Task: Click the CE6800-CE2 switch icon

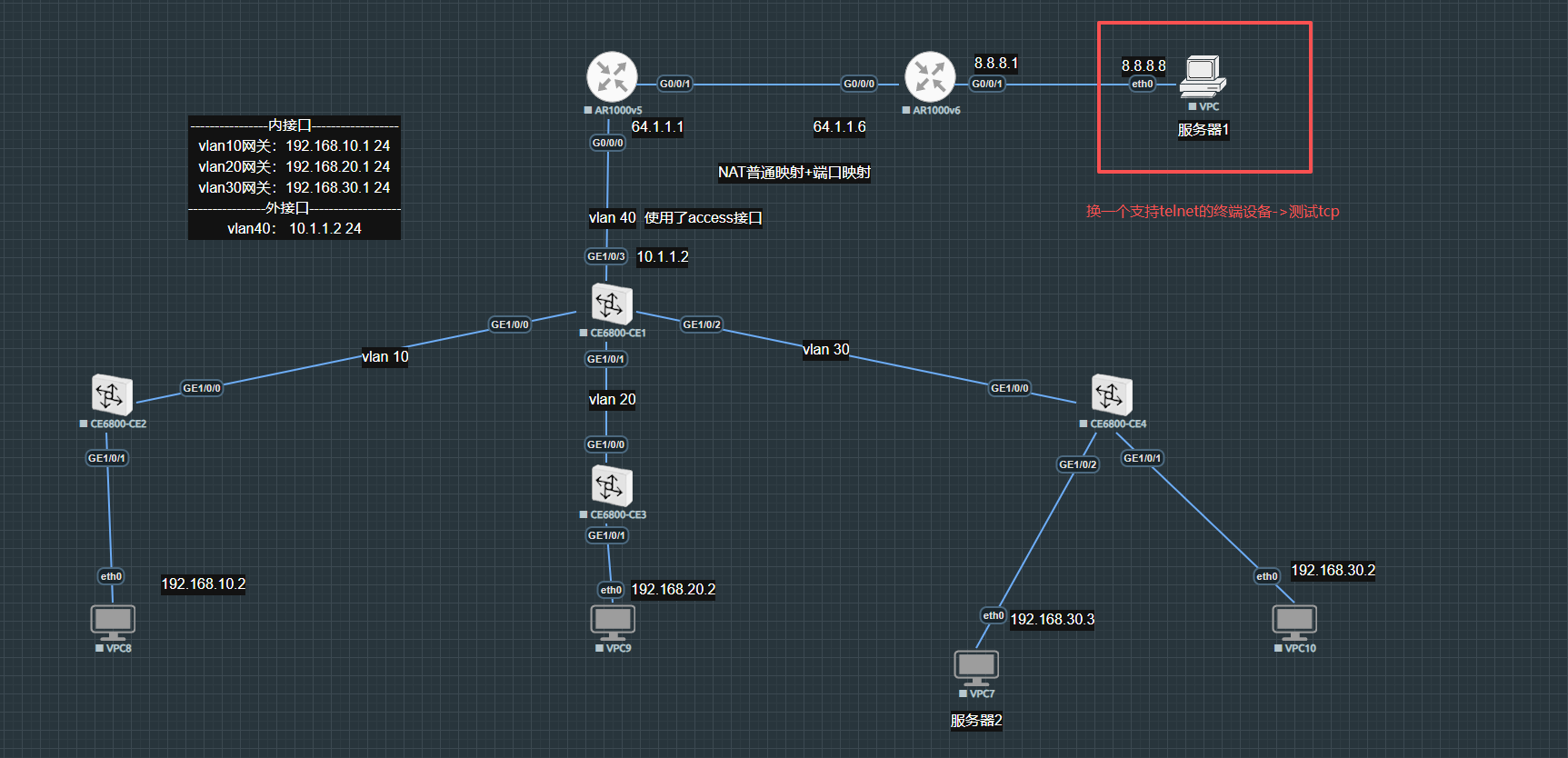Action: click(112, 395)
